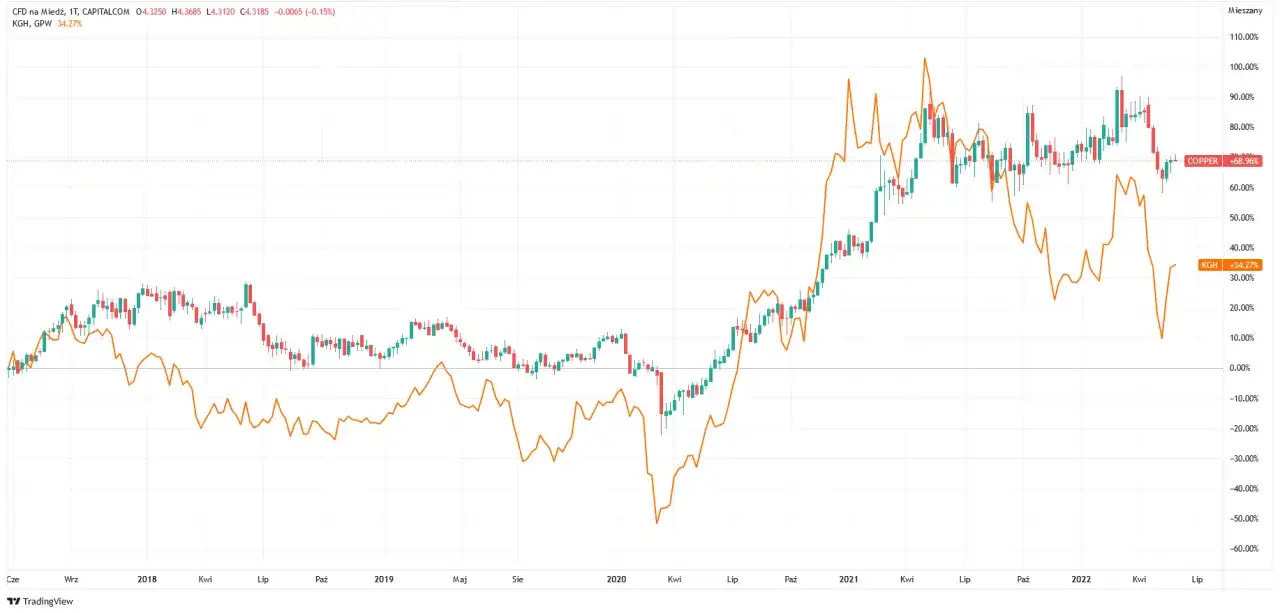The width and height of the screenshot is (1280, 613).
Task: Click the Wrz month label on time axis
Action: 71,579
